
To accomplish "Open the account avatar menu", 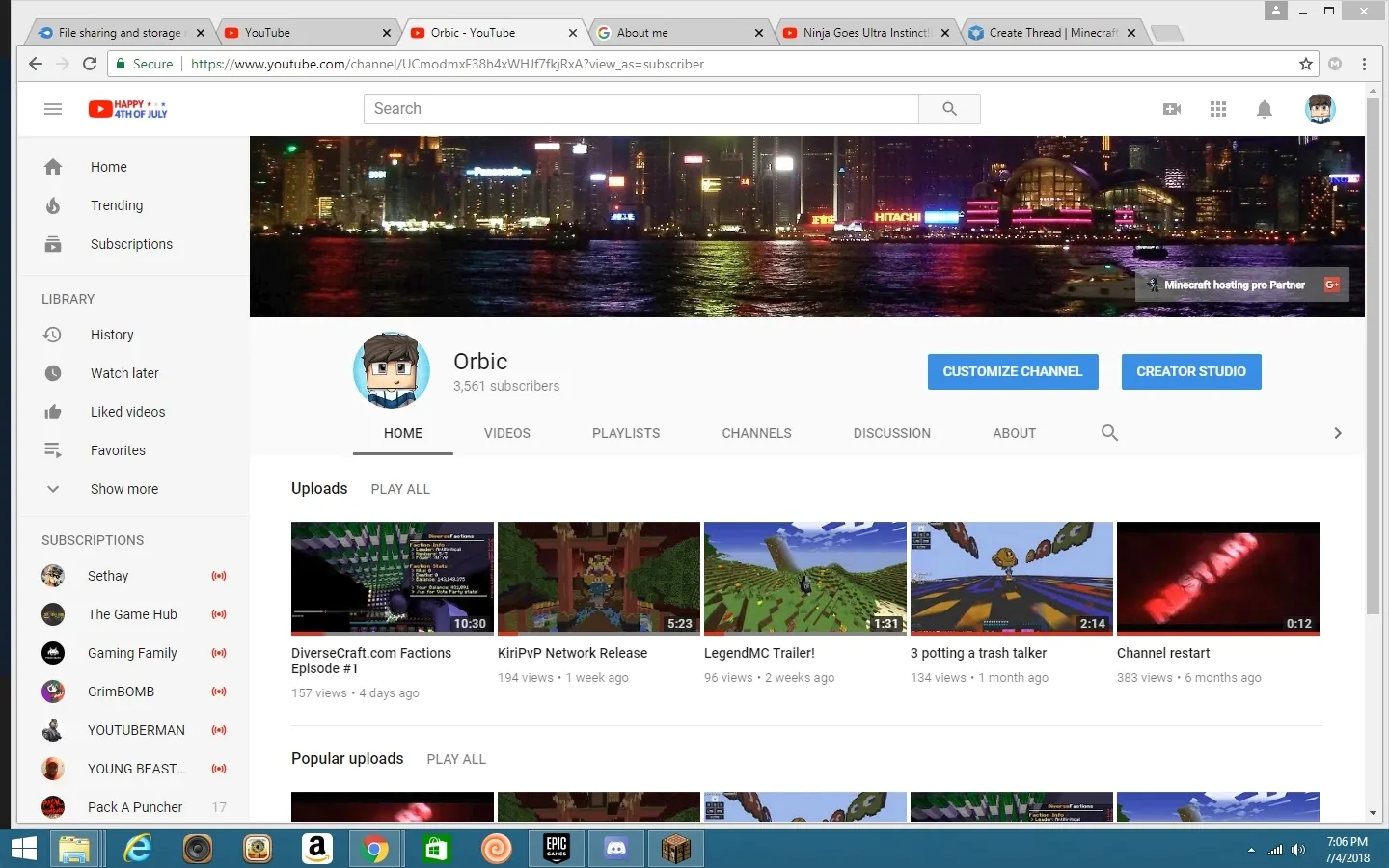I will 1320,109.
